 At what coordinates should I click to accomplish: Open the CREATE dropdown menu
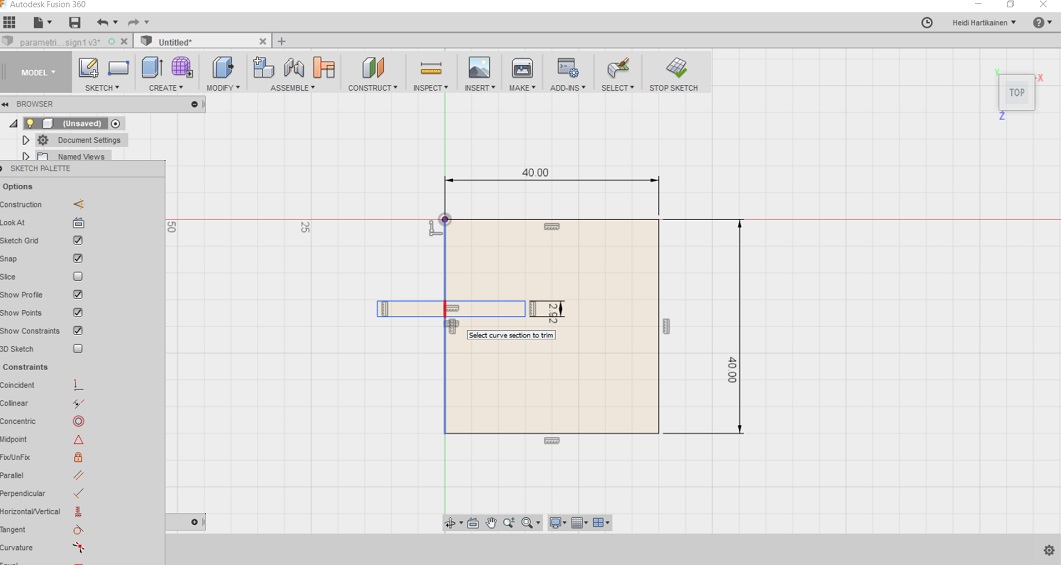166,88
